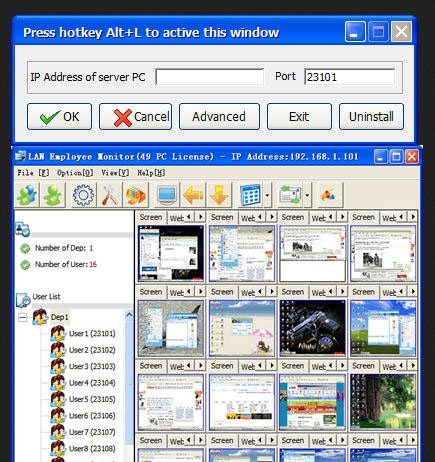Open dropdown arrow beside message send icon
Viewport: 435px width, 462px height.
[307, 195]
